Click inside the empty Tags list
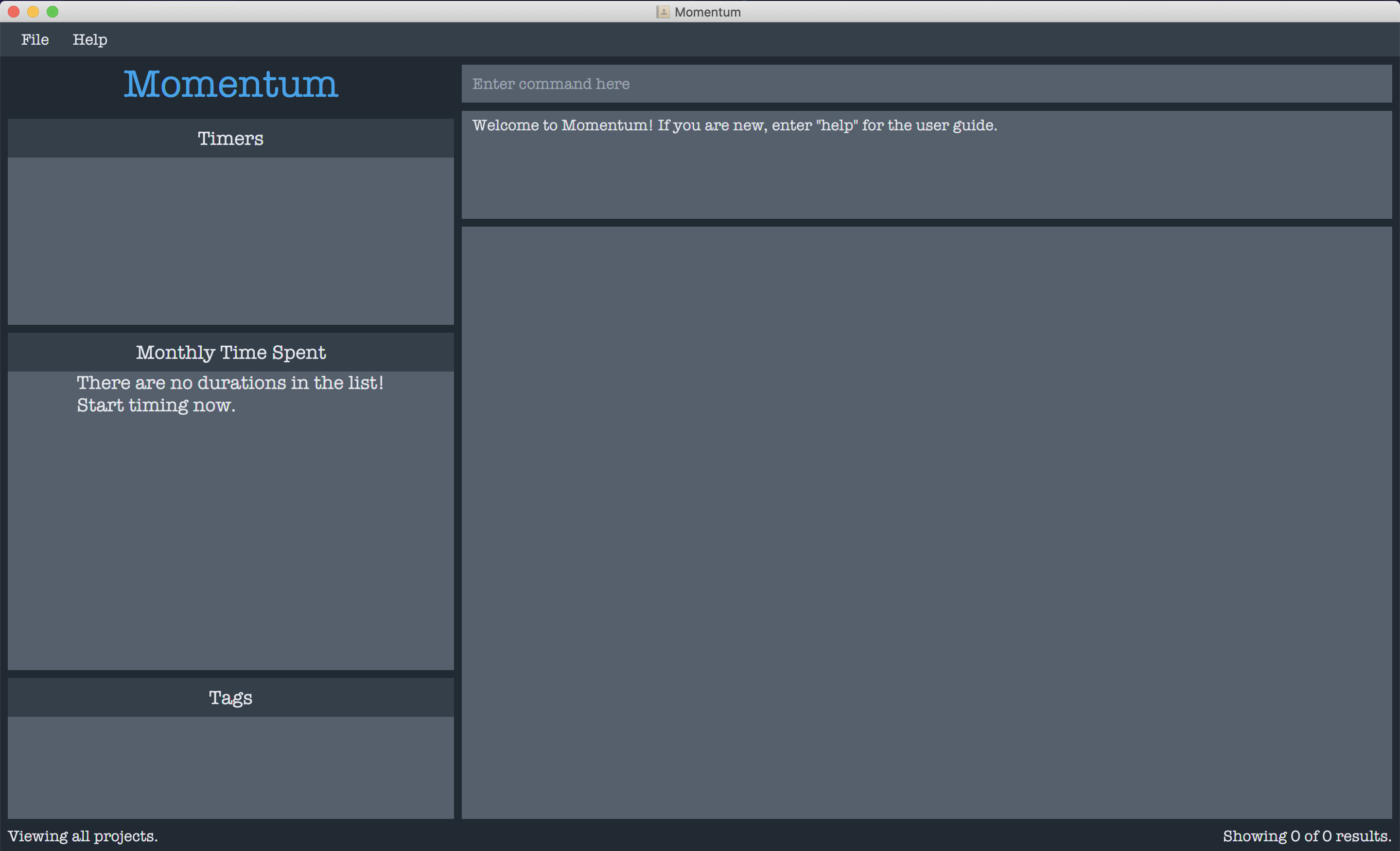Viewport: 1400px width, 851px height. click(x=231, y=767)
